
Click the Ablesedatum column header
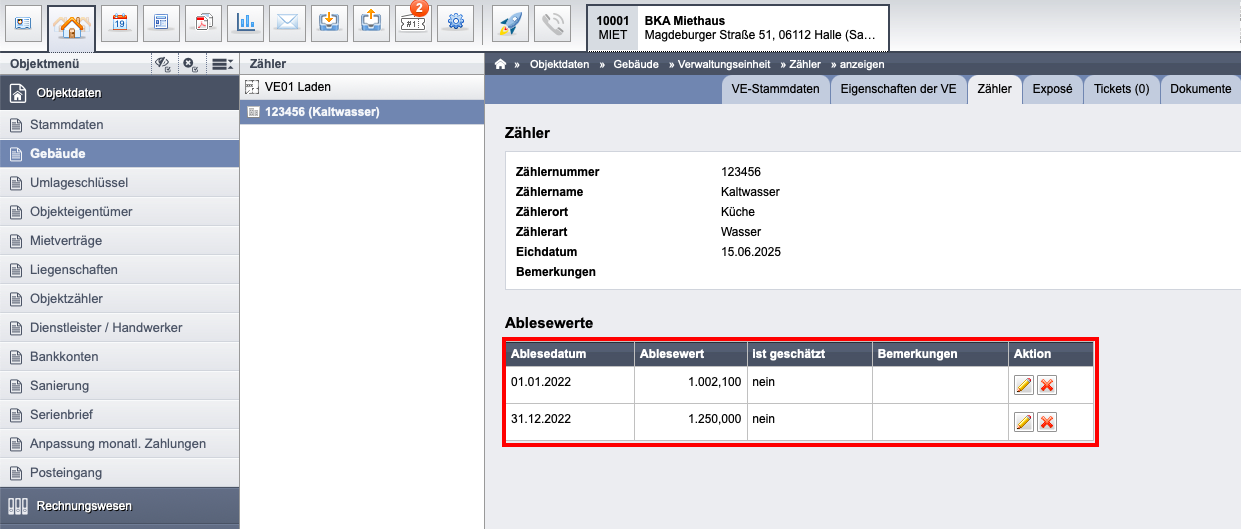tap(569, 354)
